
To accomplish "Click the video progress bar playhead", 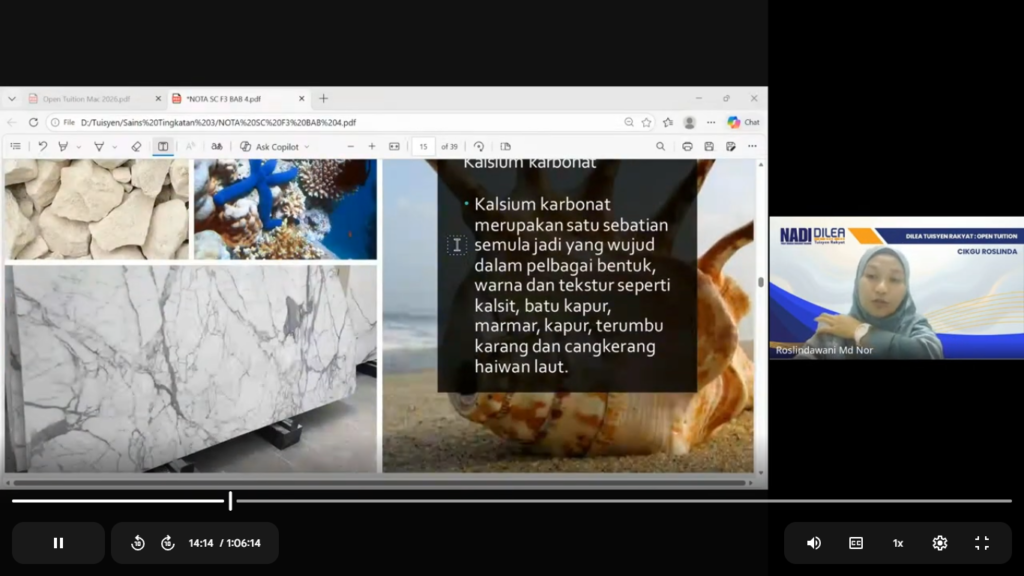I will pos(230,501).
